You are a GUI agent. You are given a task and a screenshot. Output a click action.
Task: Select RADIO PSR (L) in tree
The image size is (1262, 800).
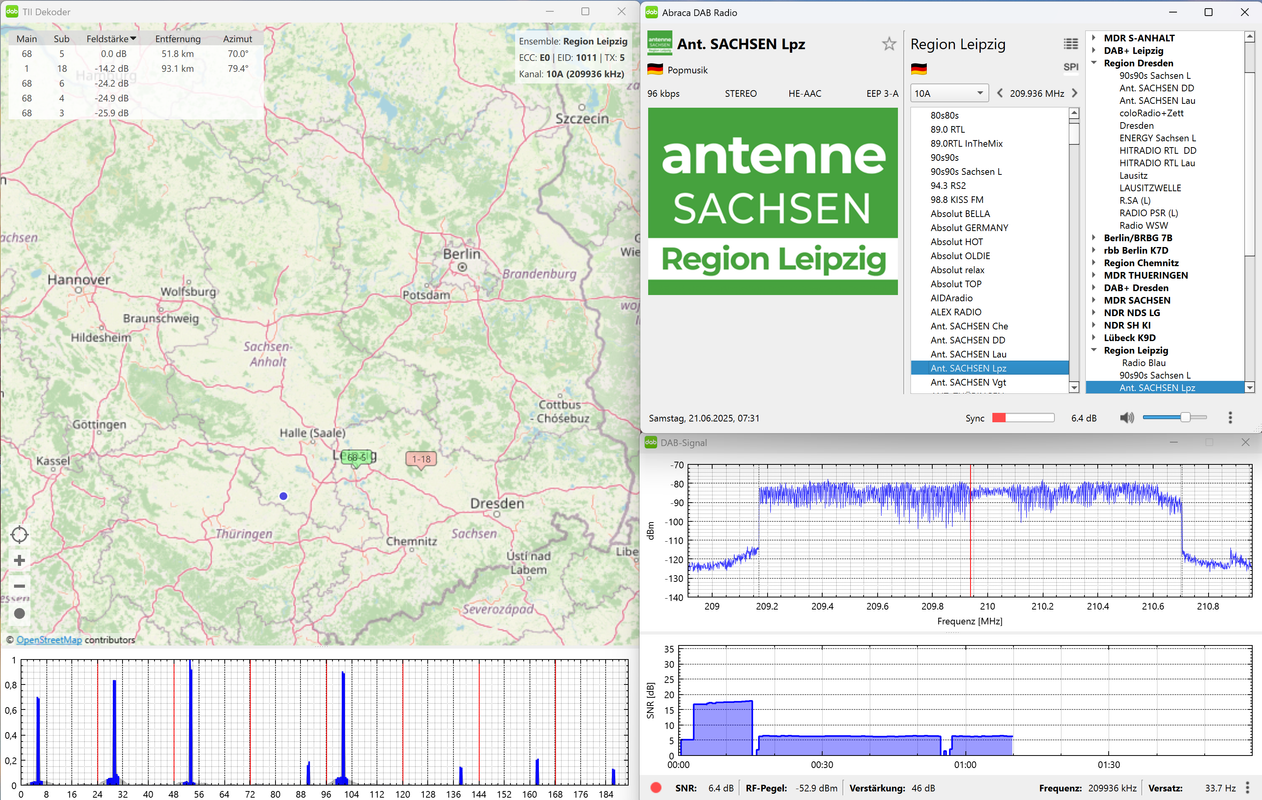(x=1149, y=213)
